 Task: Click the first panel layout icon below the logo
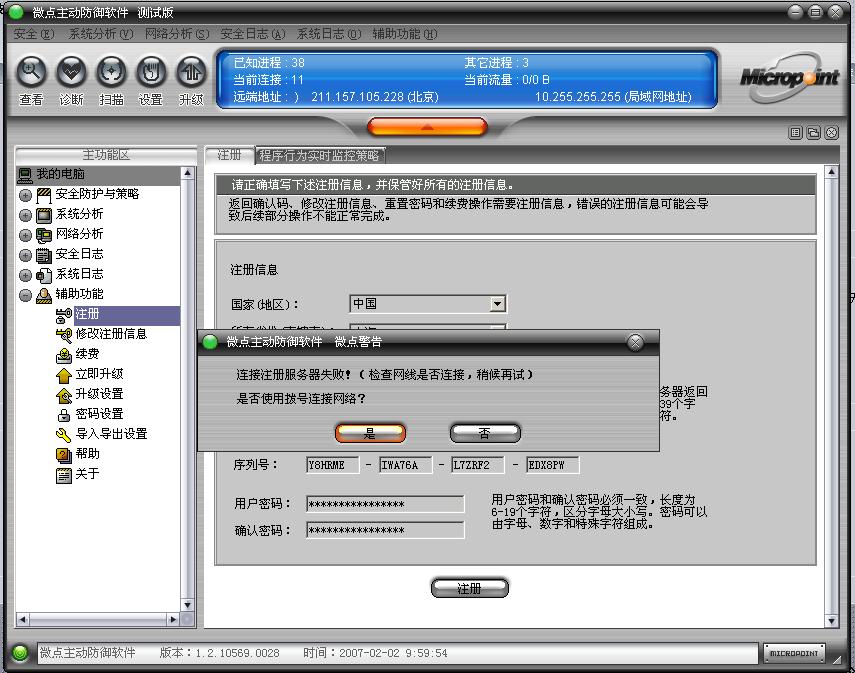[796, 133]
